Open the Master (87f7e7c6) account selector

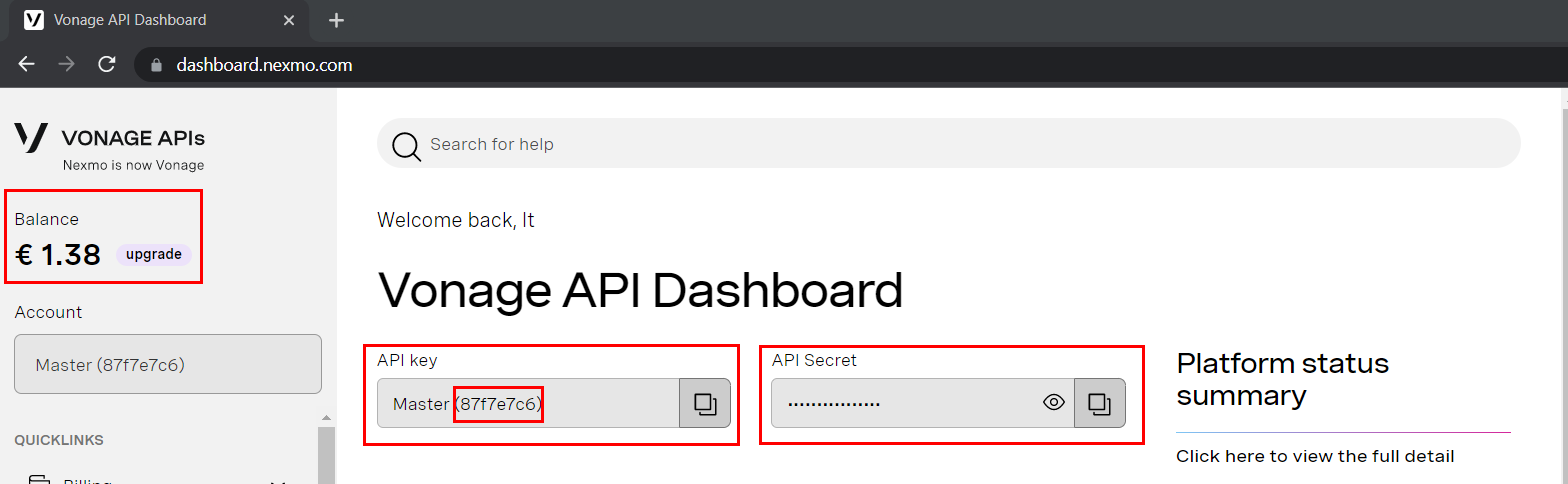point(168,364)
